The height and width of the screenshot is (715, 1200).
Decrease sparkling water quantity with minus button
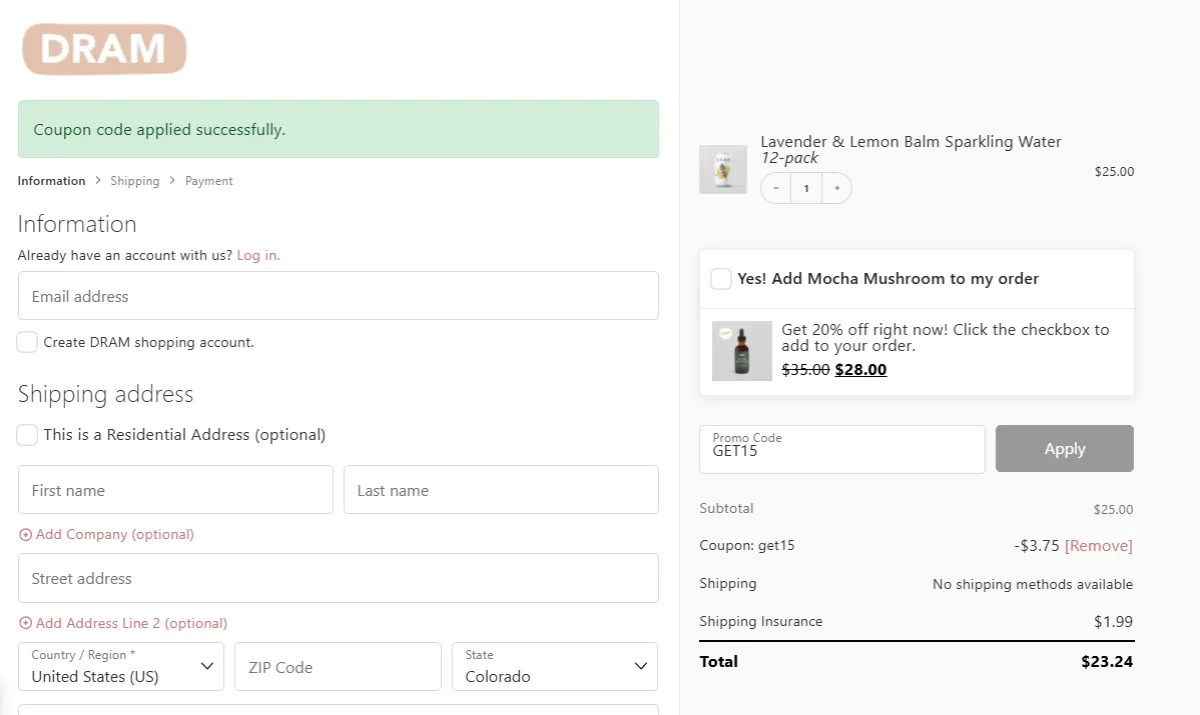[776, 188]
